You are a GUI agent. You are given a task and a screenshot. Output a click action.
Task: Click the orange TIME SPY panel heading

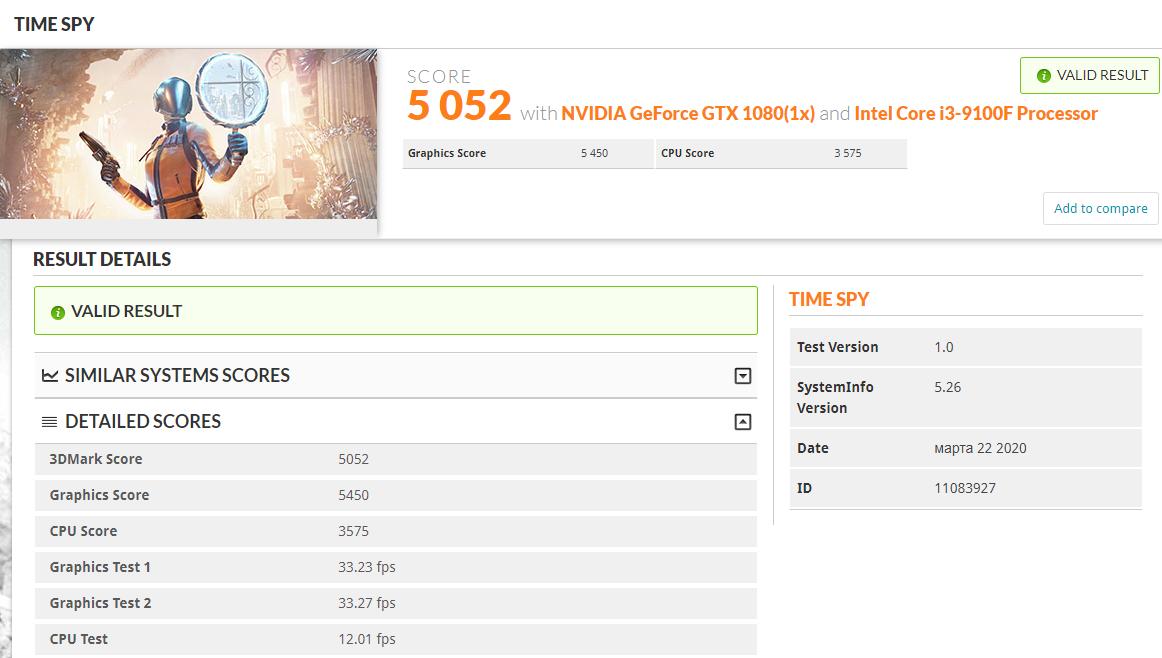pos(829,299)
